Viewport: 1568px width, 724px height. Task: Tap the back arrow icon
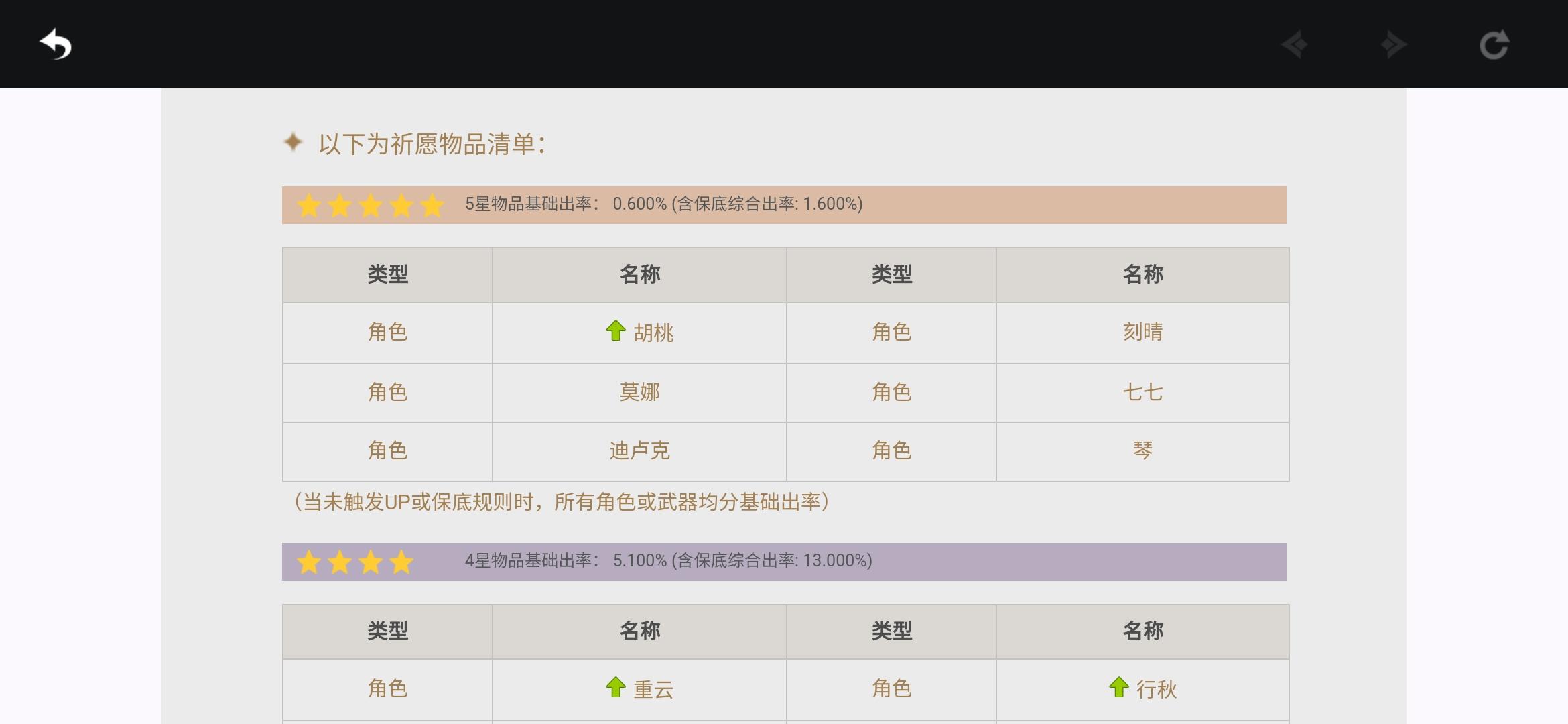click(56, 45)
